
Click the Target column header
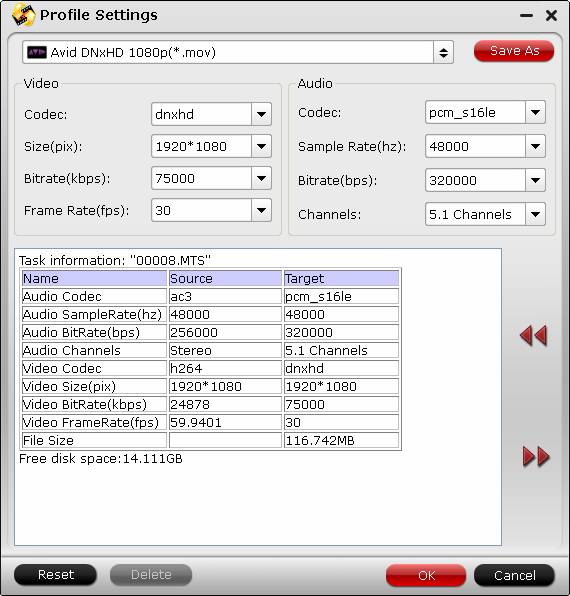coord(341,278)
